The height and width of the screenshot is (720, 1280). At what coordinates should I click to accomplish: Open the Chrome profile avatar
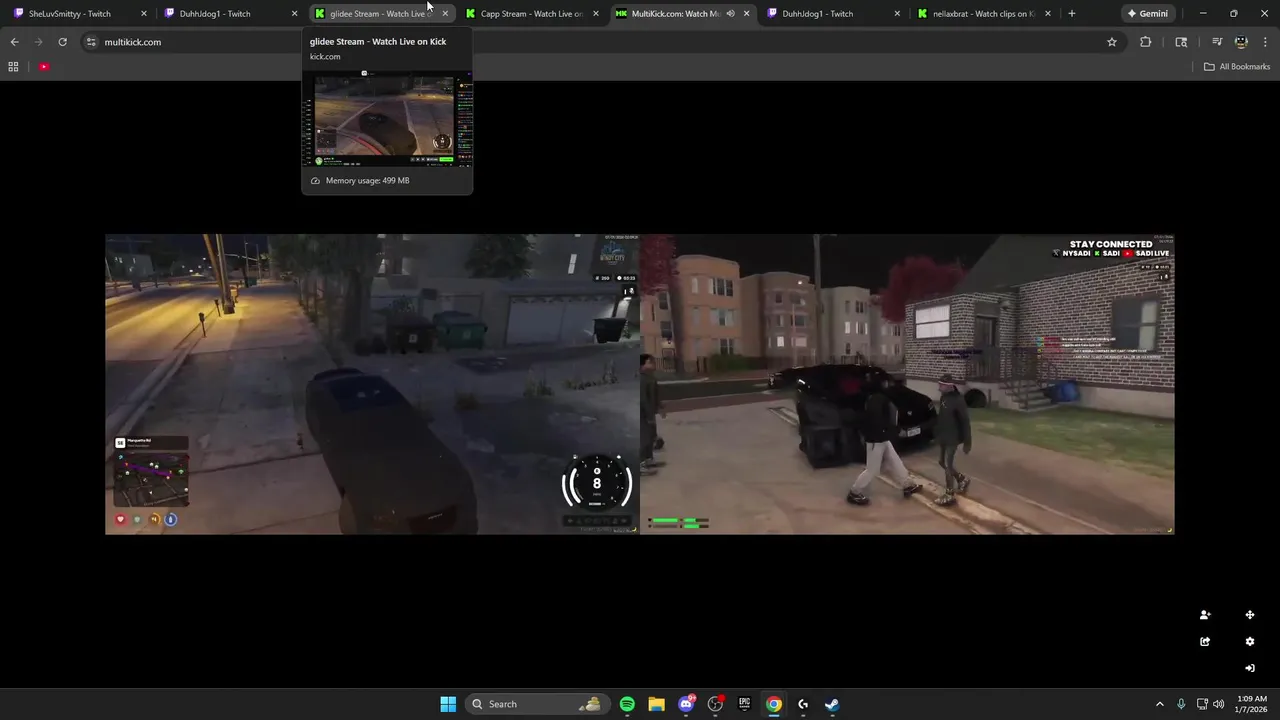coord(1241,42)
